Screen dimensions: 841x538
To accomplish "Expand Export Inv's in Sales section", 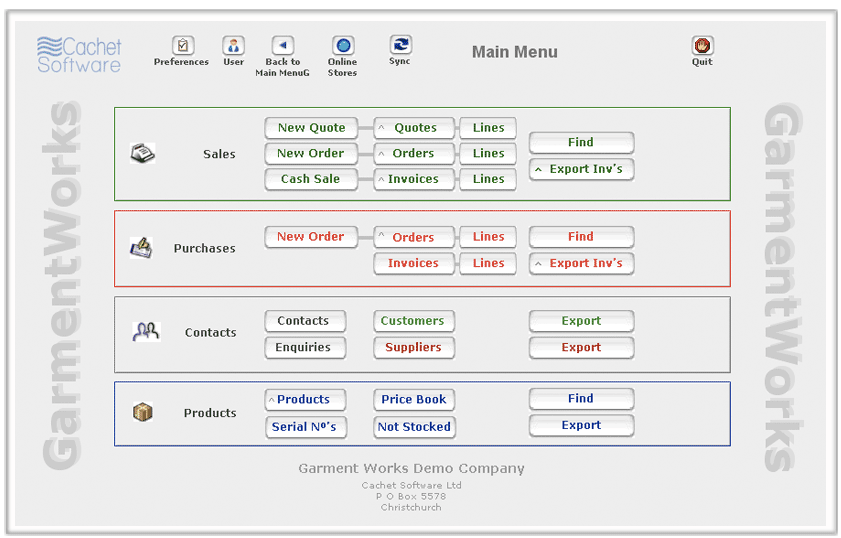I will coord(581,169).
